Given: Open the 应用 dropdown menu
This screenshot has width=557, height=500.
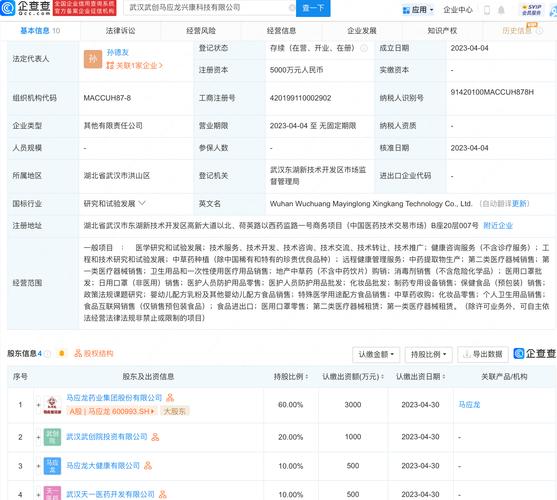Looking at the screenshot, I should [418, 10].
